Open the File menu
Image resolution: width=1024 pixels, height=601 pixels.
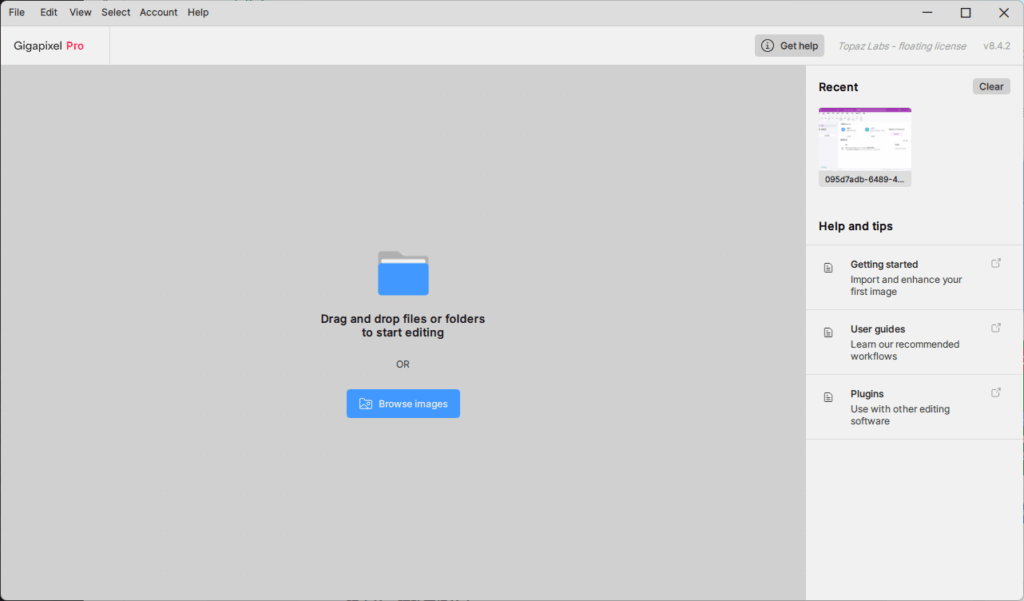click(16, 12)
